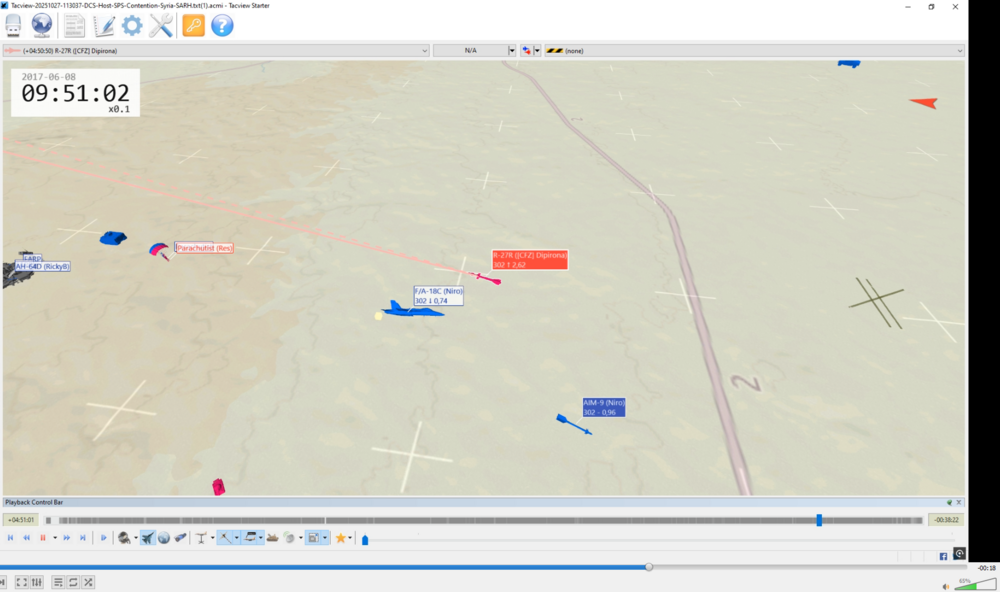This screenshot has height=592, width=1000.
Task: Jump to the end of the recording
Action: tap(83, 538)
